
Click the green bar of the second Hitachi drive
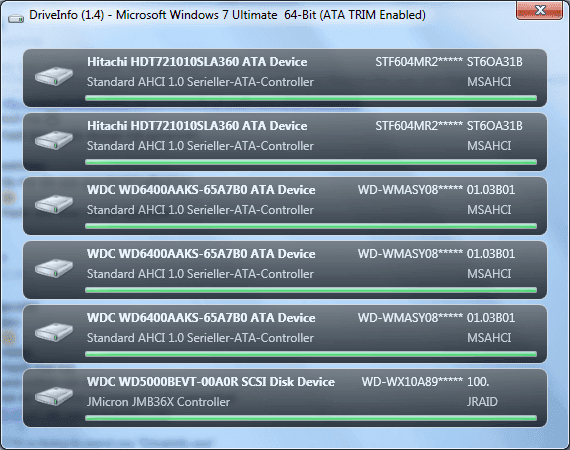click(311, 162)
